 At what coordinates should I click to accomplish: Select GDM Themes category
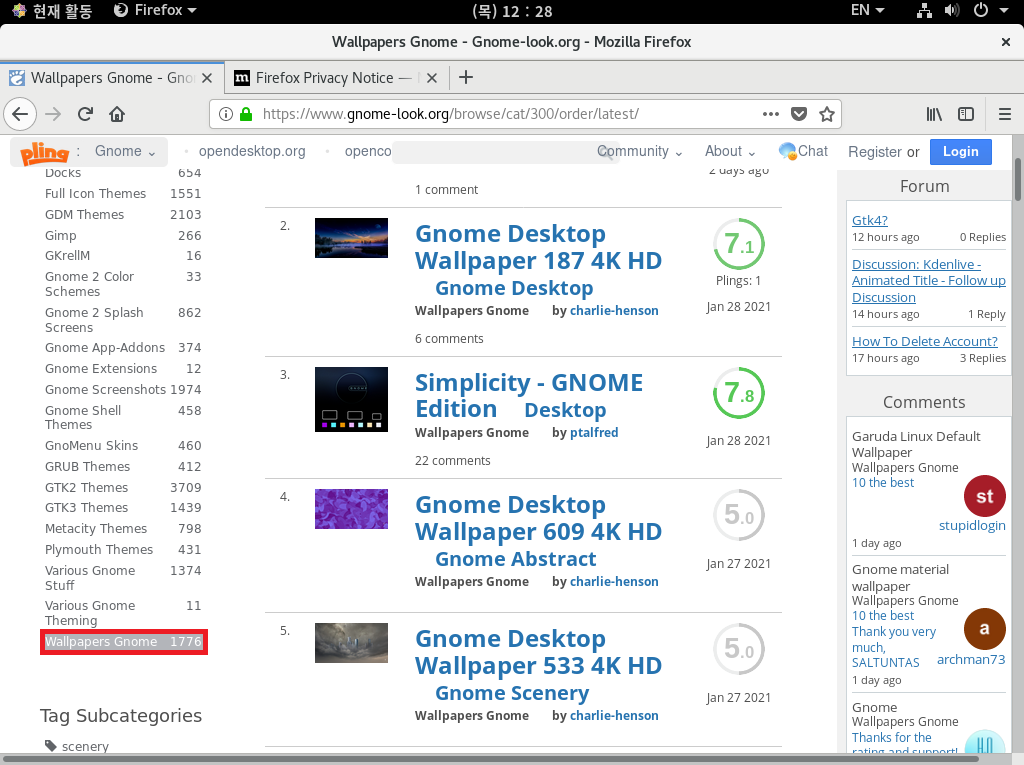coord(84,214)
